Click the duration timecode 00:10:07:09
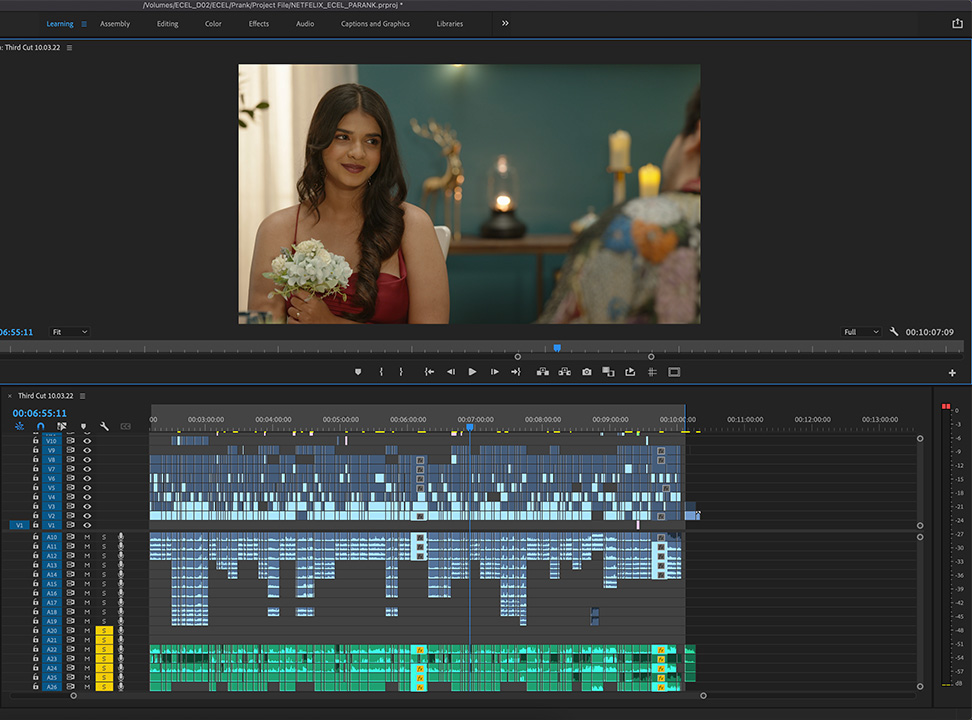This screenshot has height=720, width=972. pyautogui.click(x=929, y=332)
